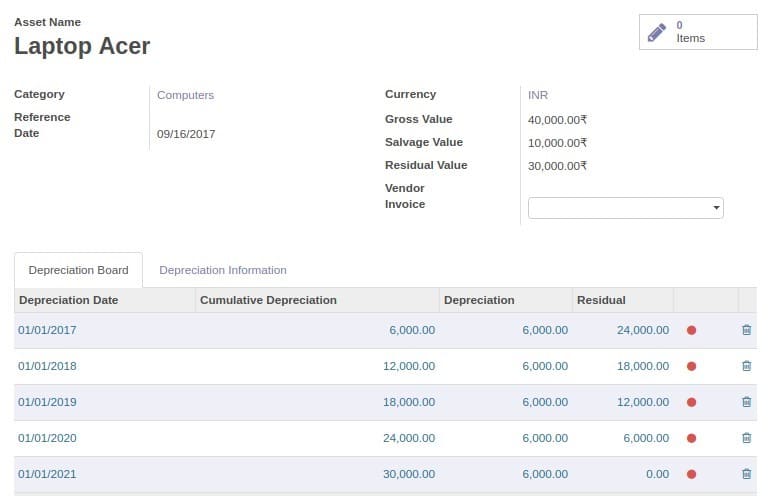The height and width of the screenshot is (496, 771).
Task: Click cumulative depreciation 24,000.00 cell
Action: pos(409,438)
